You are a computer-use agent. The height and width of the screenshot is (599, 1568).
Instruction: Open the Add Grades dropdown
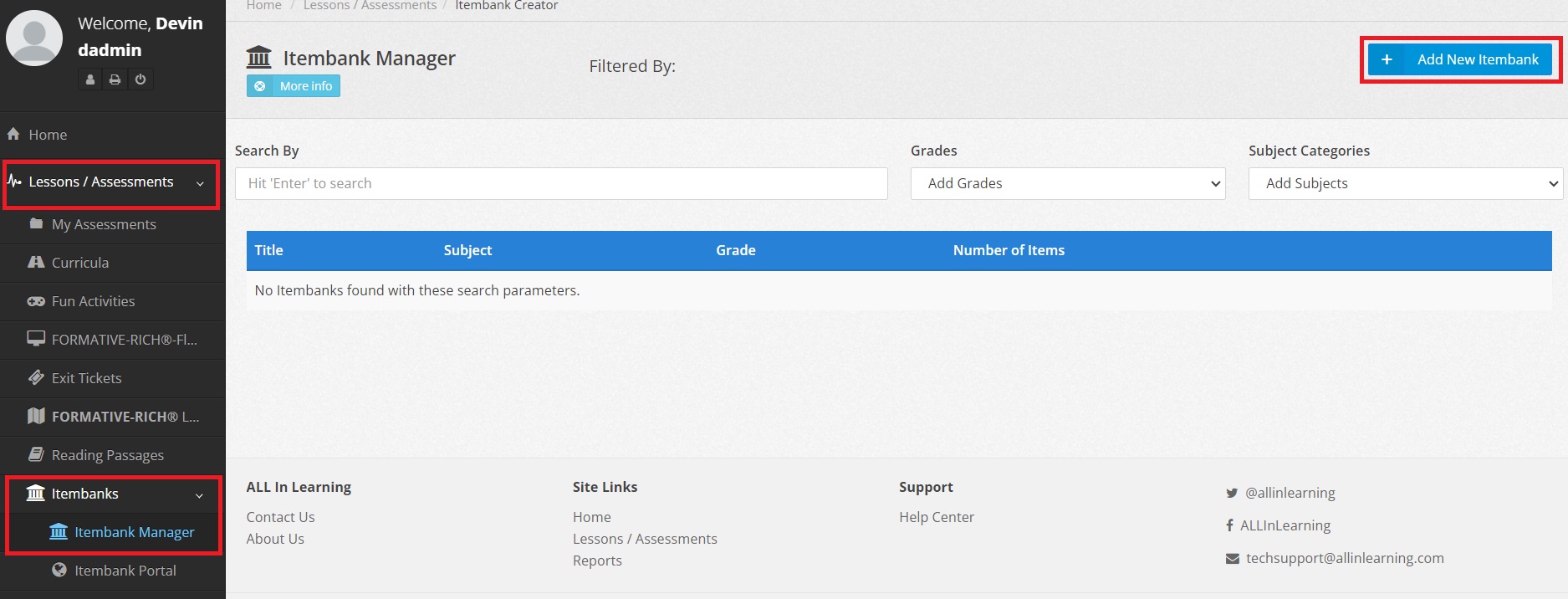[x=1068, y=183]
